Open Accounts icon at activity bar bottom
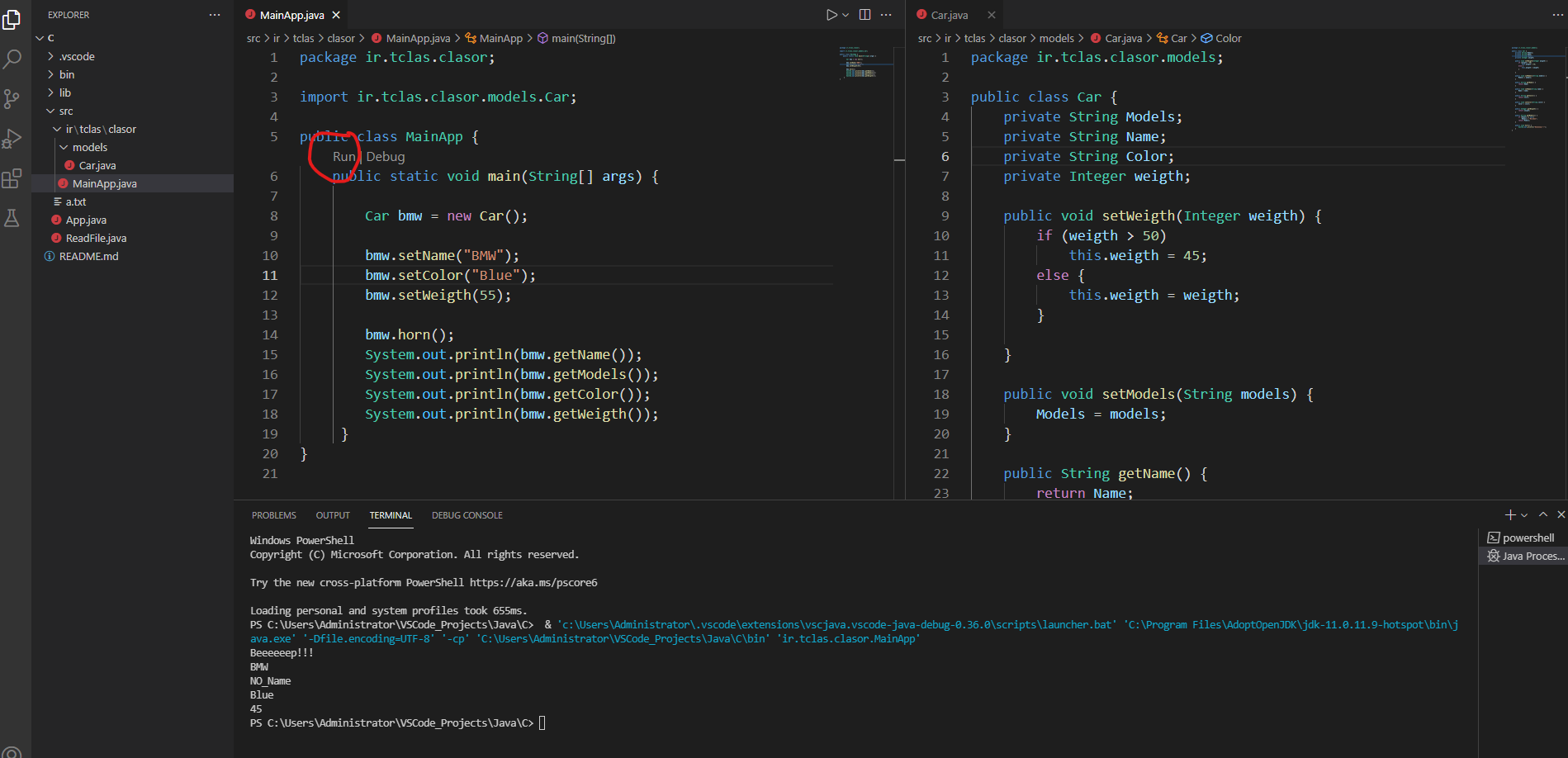Screen dimensions: 1568x758 coord(12,752)
